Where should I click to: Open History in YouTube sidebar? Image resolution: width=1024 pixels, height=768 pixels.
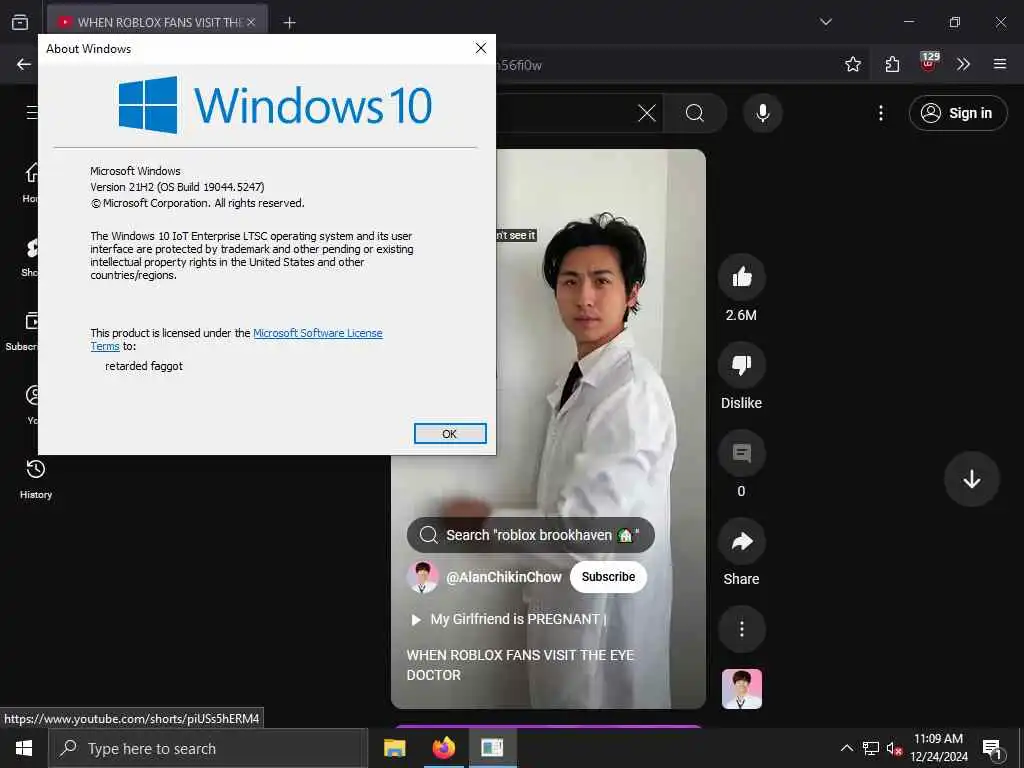[x=35, y=479]
